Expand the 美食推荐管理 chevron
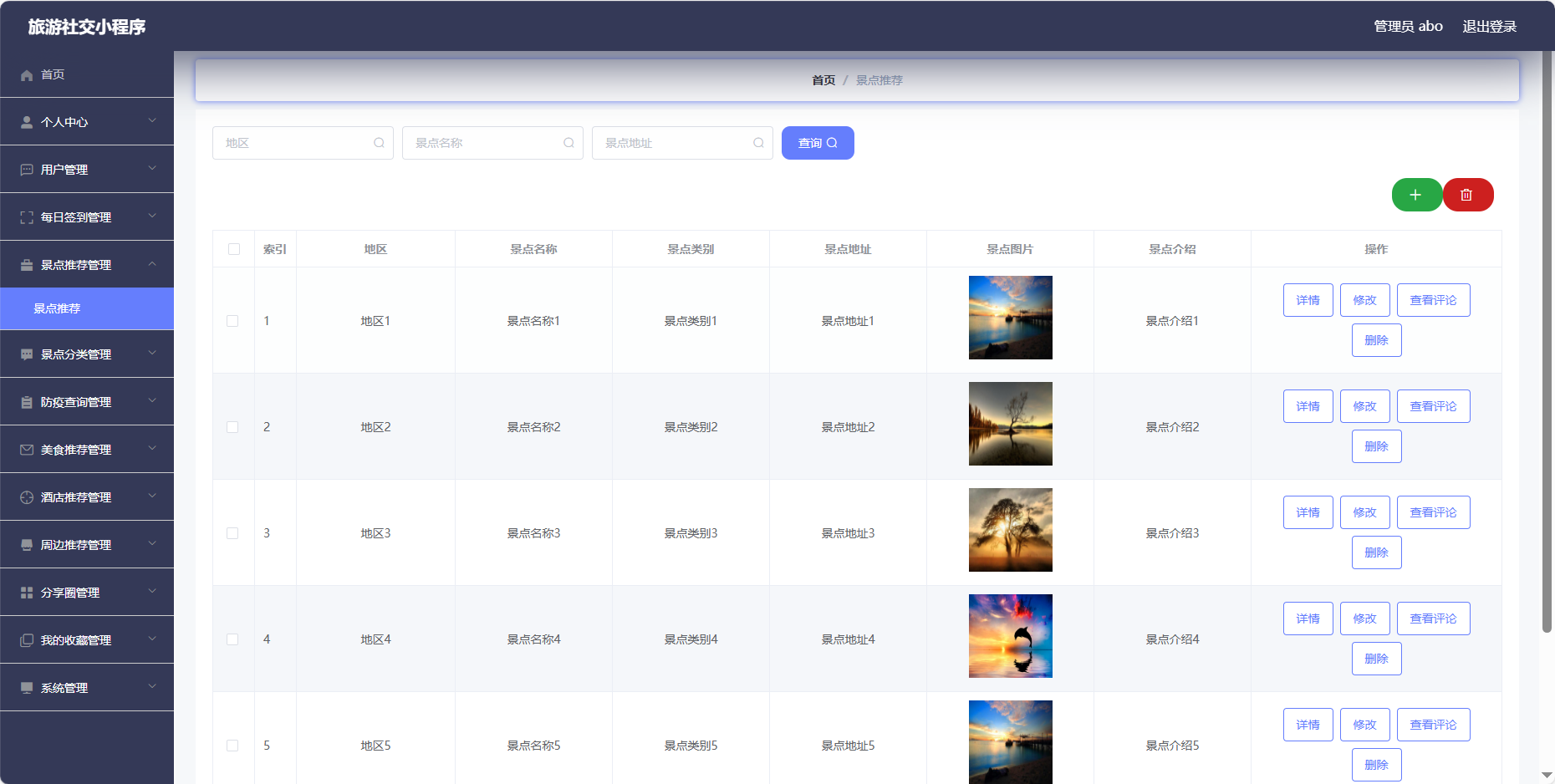The height and width of the screenshot is (784, 1555). click(152, 449)
